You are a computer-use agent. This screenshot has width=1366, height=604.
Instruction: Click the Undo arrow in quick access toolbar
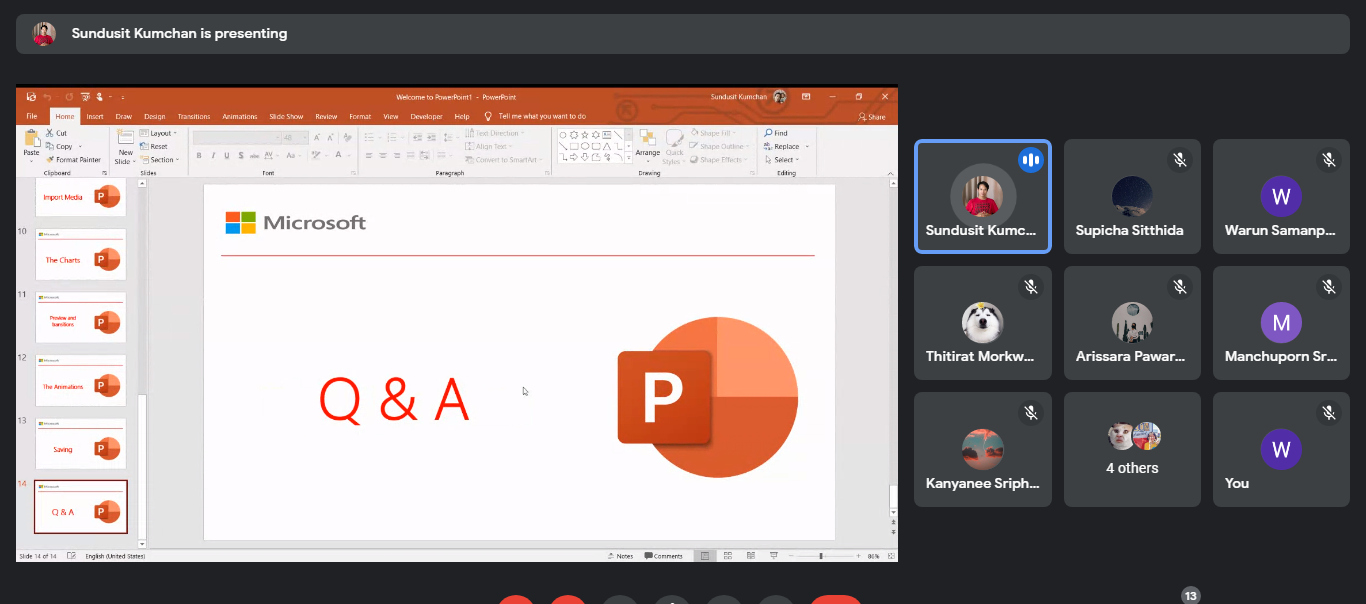click(x=47, y=97)
